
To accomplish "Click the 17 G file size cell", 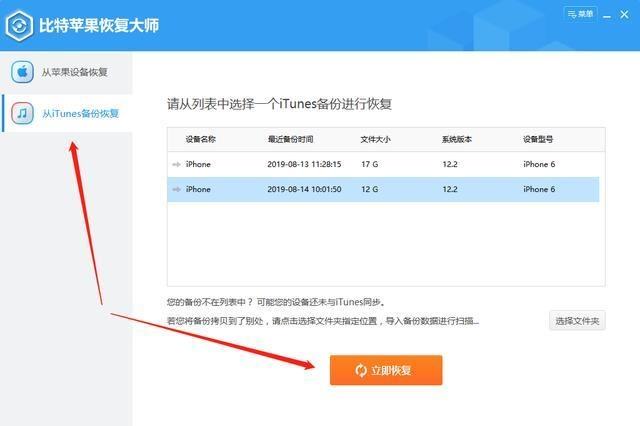I will 369,164.
